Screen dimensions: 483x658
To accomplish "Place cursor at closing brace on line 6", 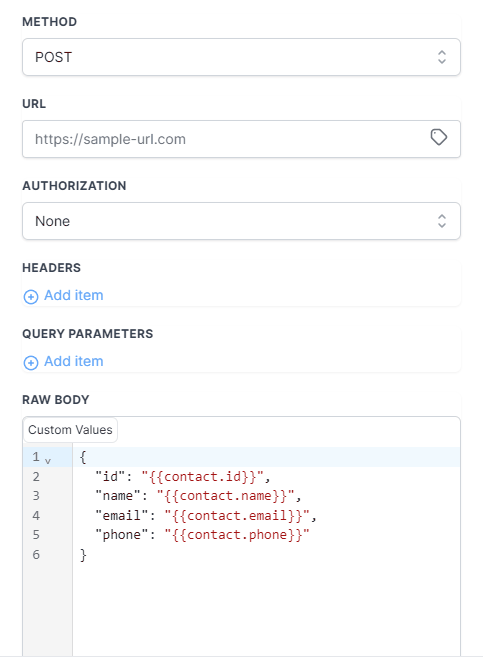I will click(x=83, y=555).
